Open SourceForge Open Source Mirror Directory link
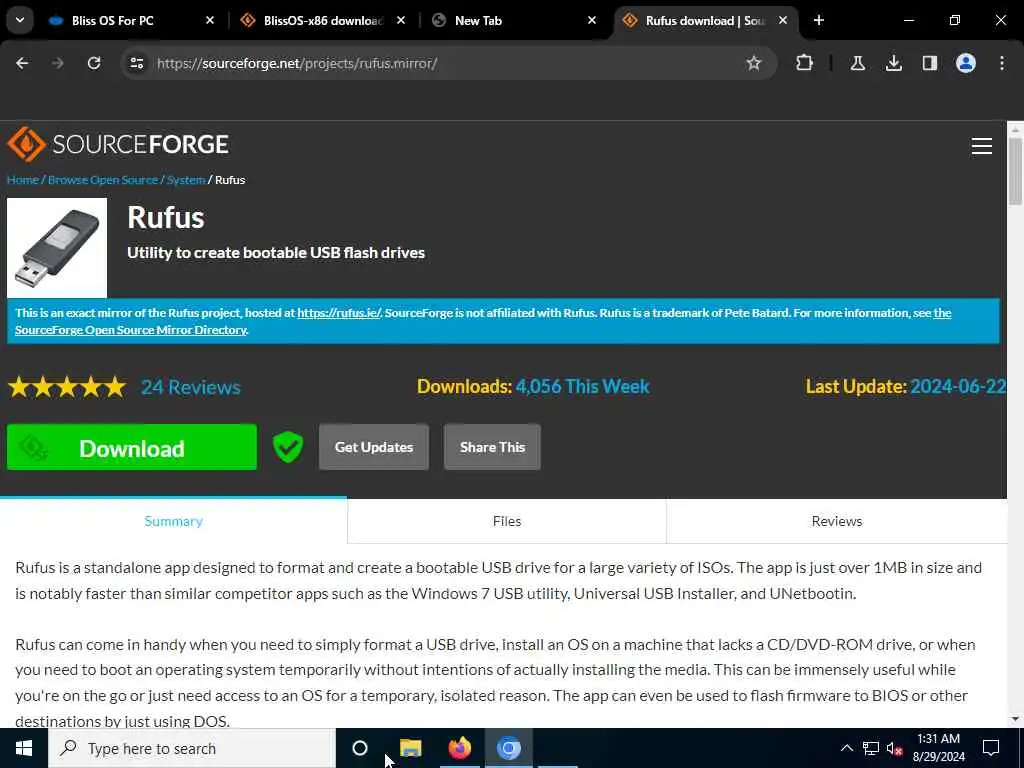Viewport: 1024px width, 768px height. click(x=131, y=330)
